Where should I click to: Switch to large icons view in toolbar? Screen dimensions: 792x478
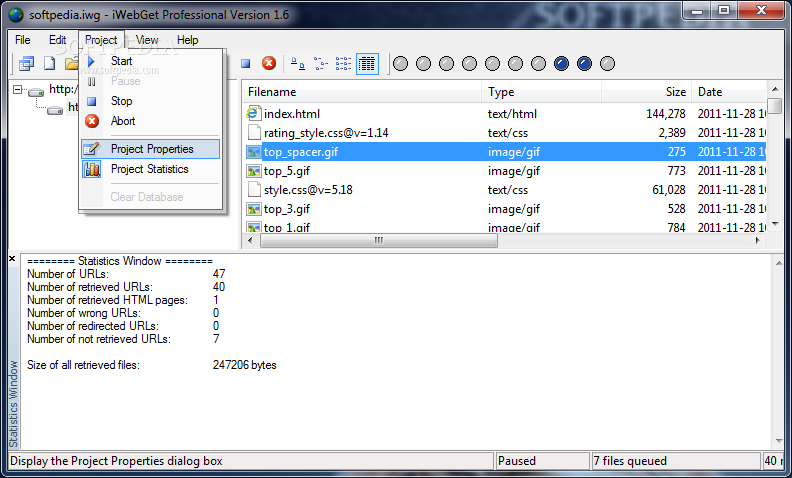point(298,64)
